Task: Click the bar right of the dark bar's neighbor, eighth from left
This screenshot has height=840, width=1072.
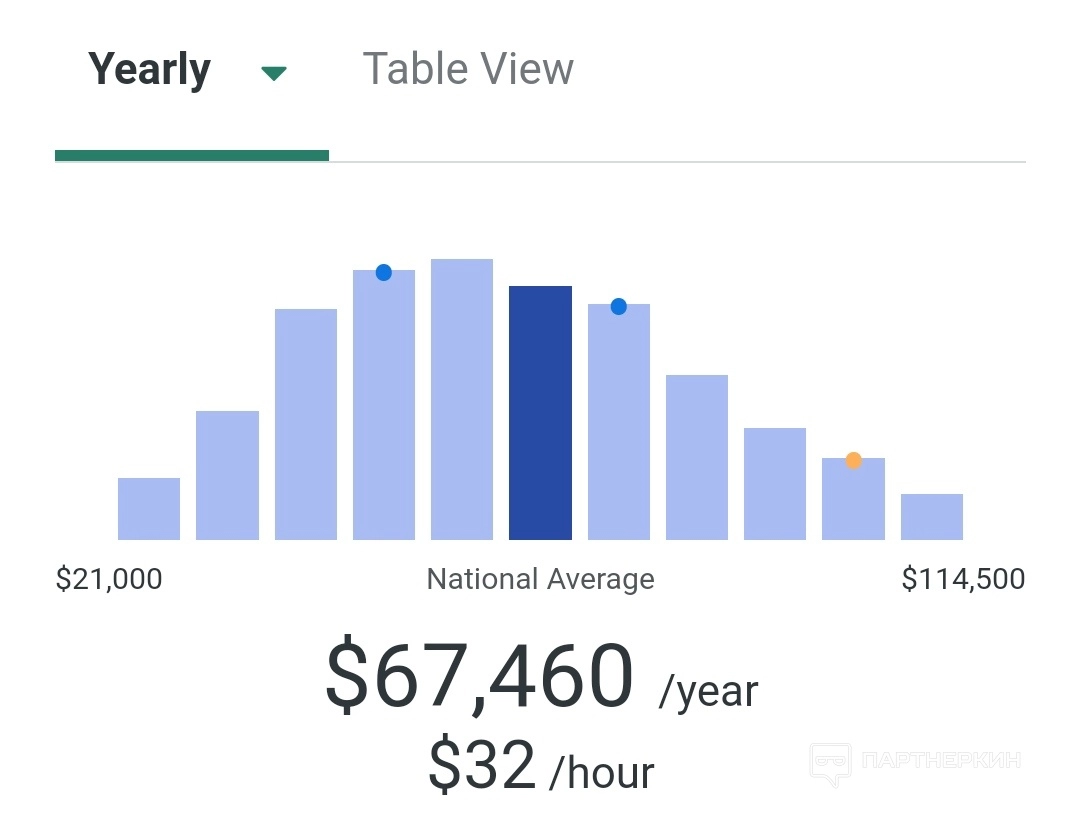Action: (x=697, y=457)
